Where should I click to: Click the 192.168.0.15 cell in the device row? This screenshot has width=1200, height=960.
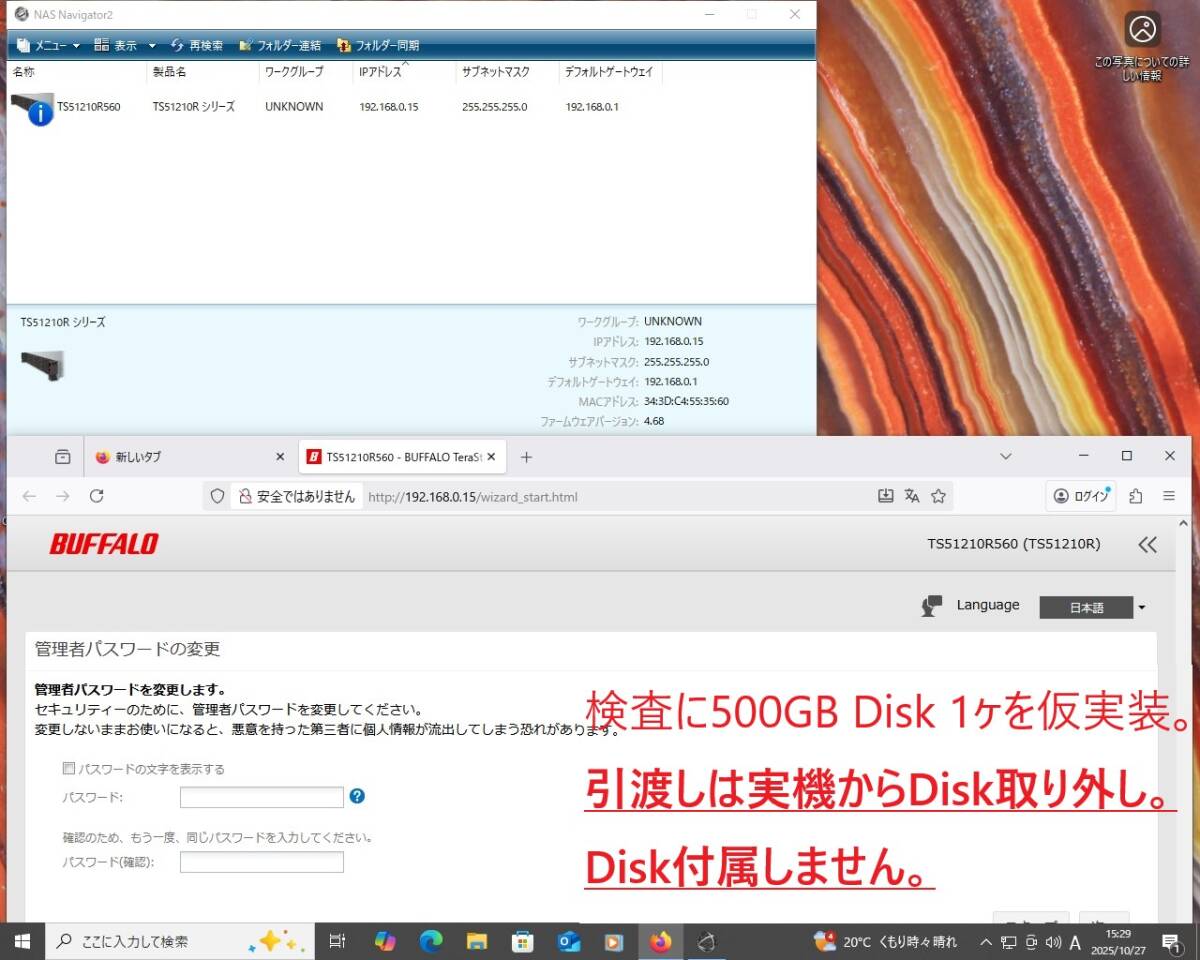pyautogui.click(x=389, y=106)
